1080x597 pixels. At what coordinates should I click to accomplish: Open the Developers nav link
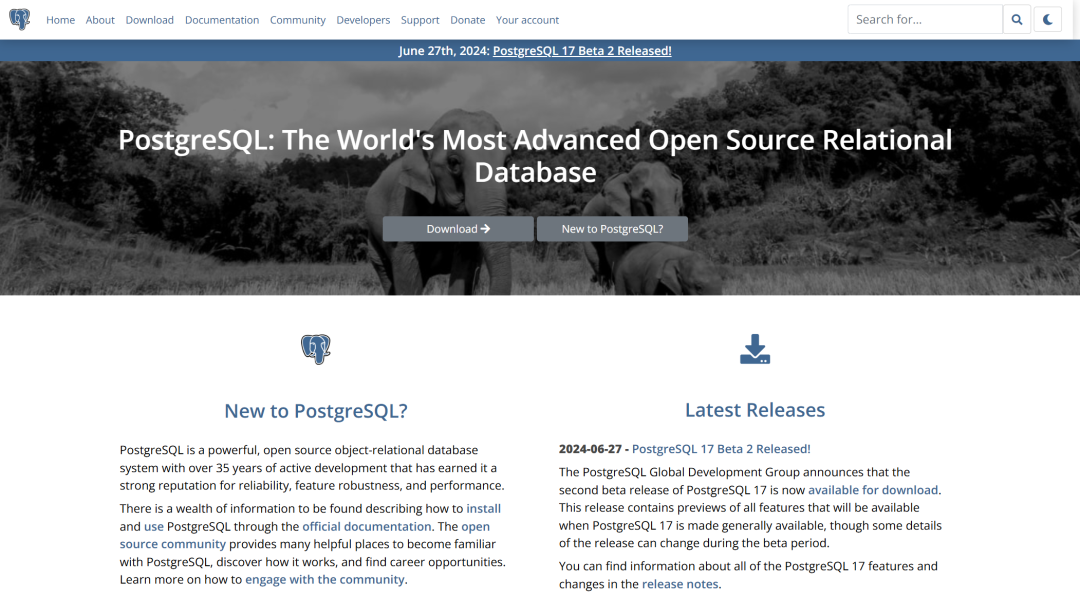[x=363, y=20]
